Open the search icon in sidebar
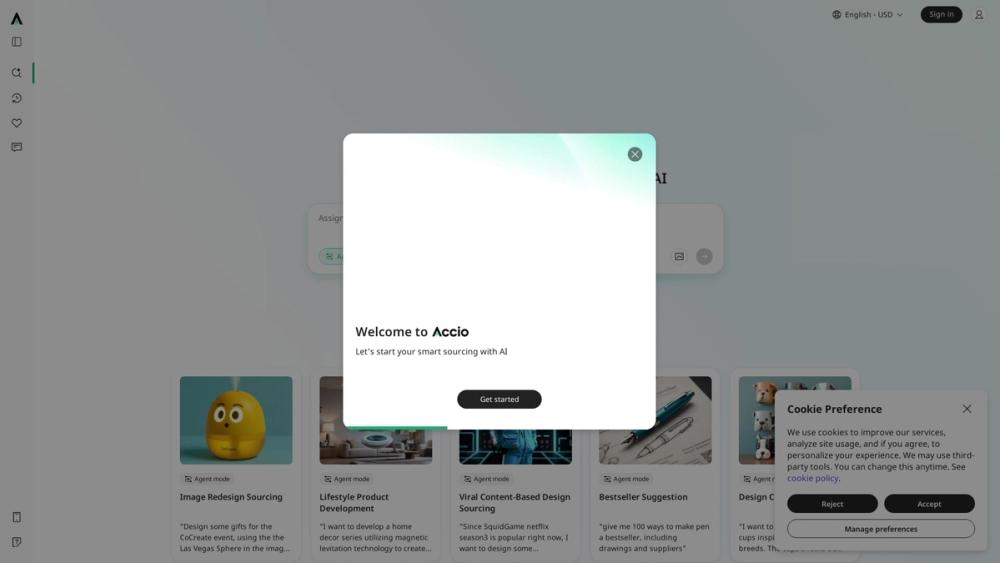1000x563 pixels. coord(17,73)
